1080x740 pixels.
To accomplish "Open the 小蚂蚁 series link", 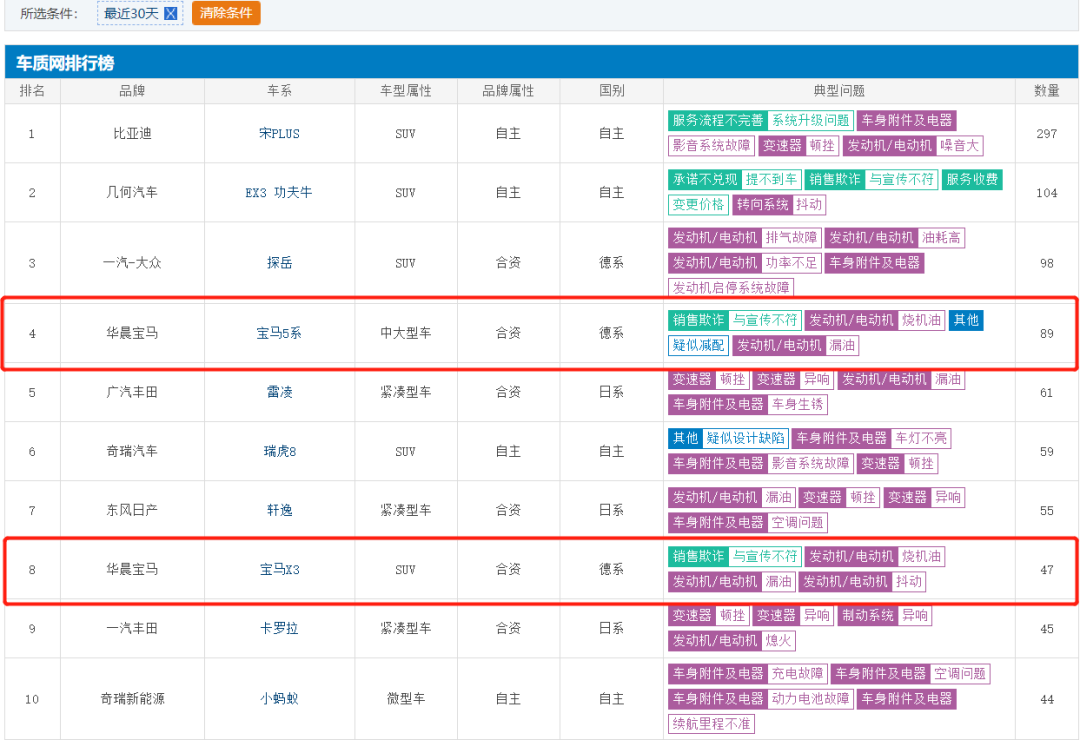I will click(x=279, y=699).
